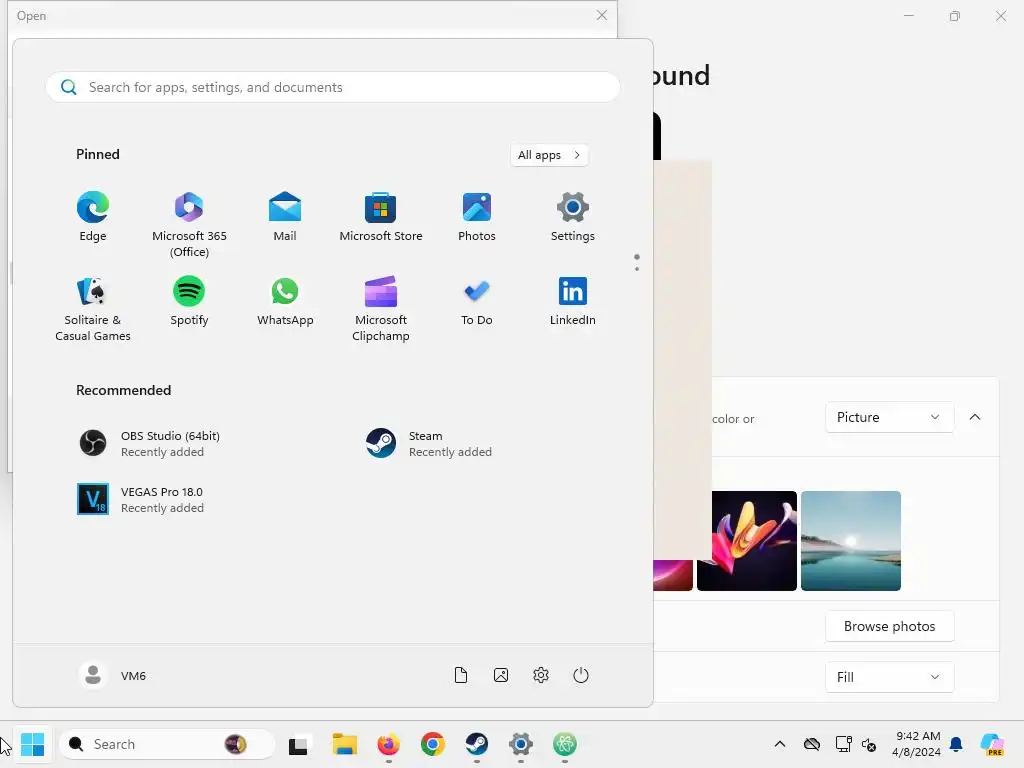1024x768 pixels.
Task: Open Documents folder from Start footer
Action: pyautogui.click(x=460, y=675)
